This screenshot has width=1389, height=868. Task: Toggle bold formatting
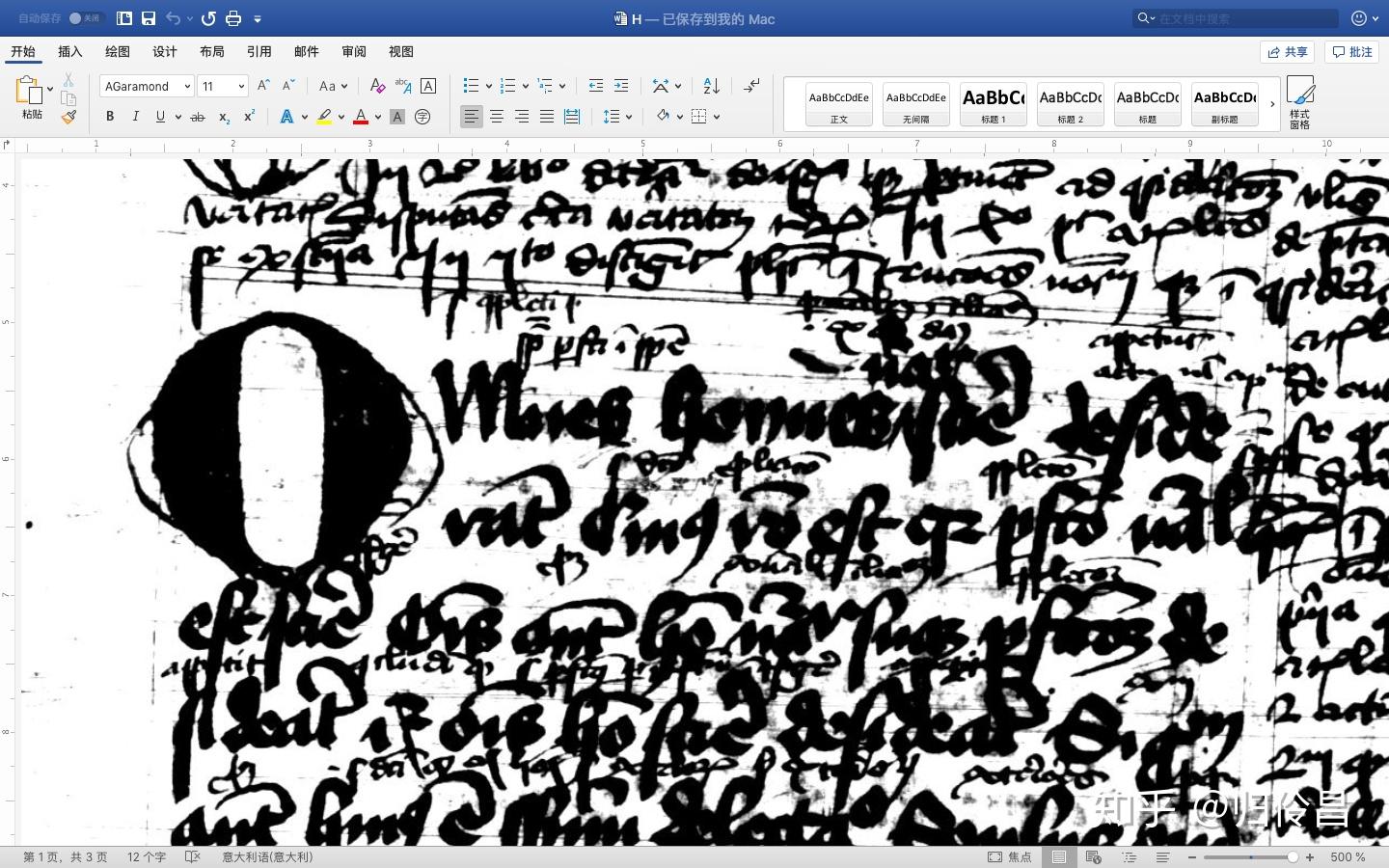coord(110,117)
